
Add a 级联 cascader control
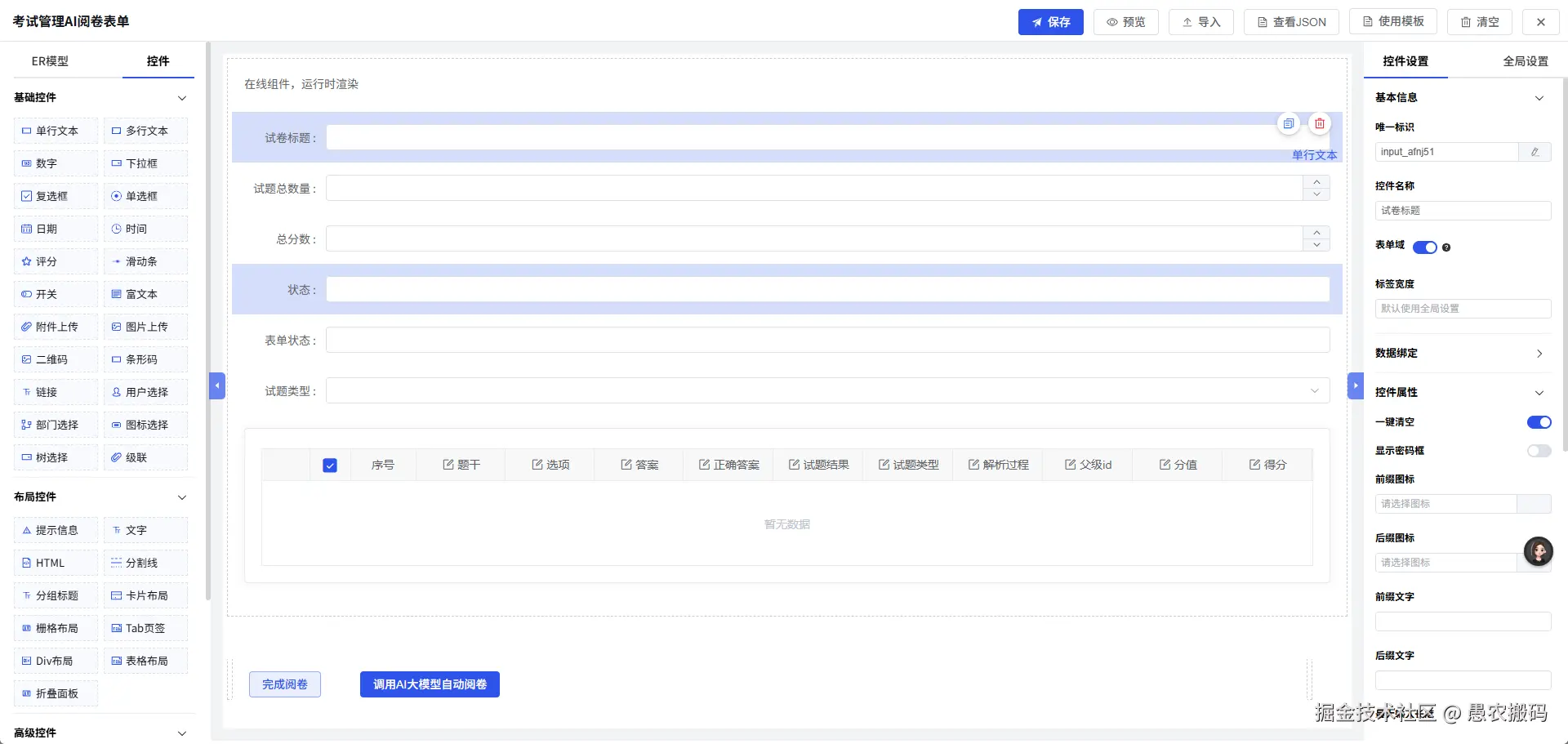pos(145,457)
